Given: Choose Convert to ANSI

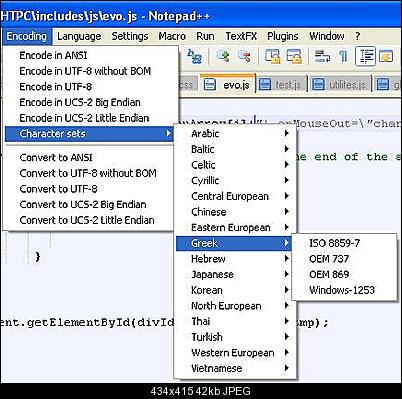Looking at the screenshot, I should 89,157.
